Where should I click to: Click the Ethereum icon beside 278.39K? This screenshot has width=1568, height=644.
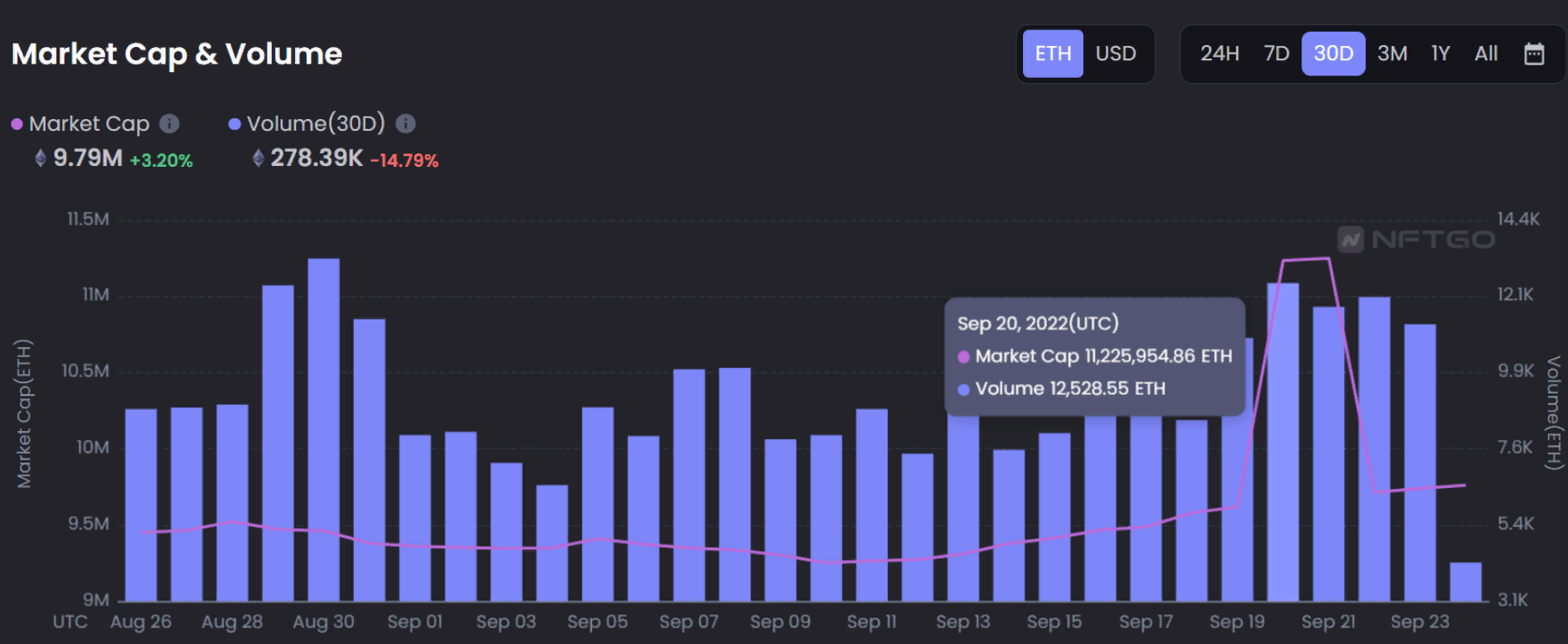coord(258,158)
